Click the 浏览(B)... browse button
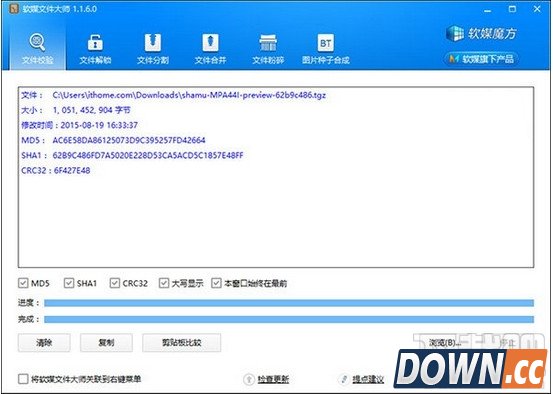553x394 pixels. point(444,343)
